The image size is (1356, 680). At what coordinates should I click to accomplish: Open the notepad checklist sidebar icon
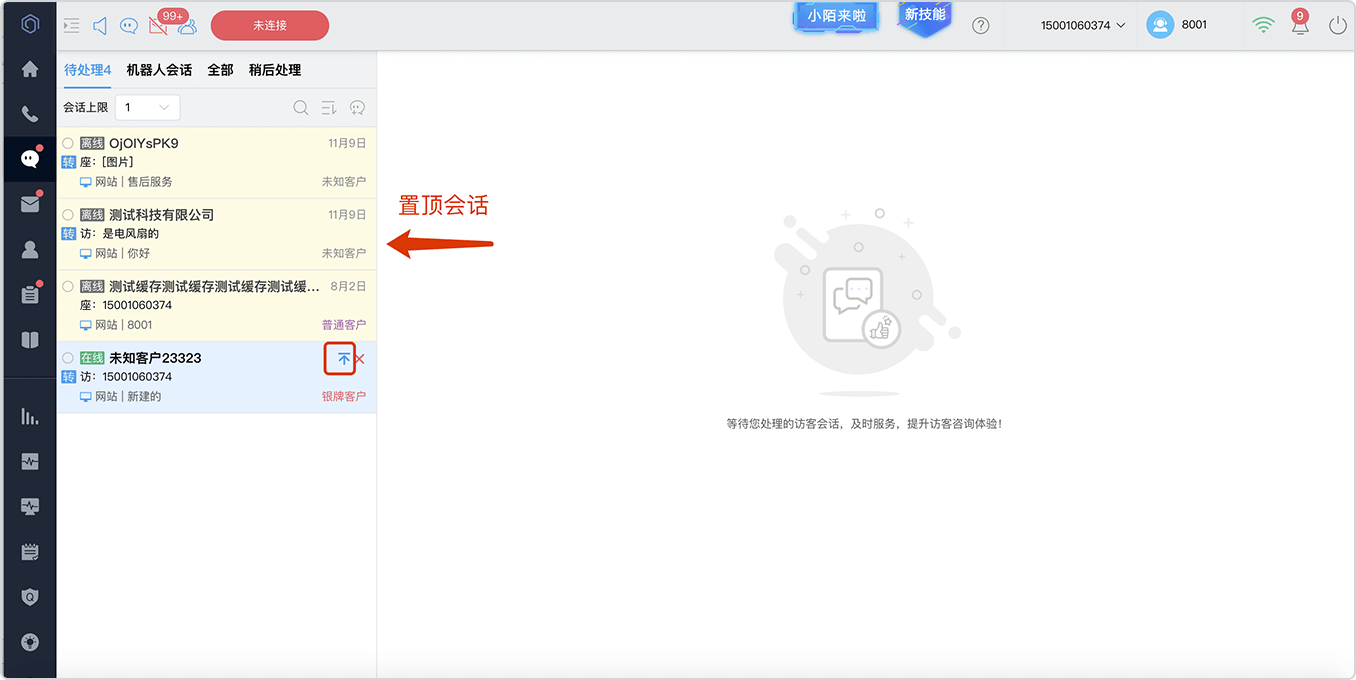click(30, 552)
